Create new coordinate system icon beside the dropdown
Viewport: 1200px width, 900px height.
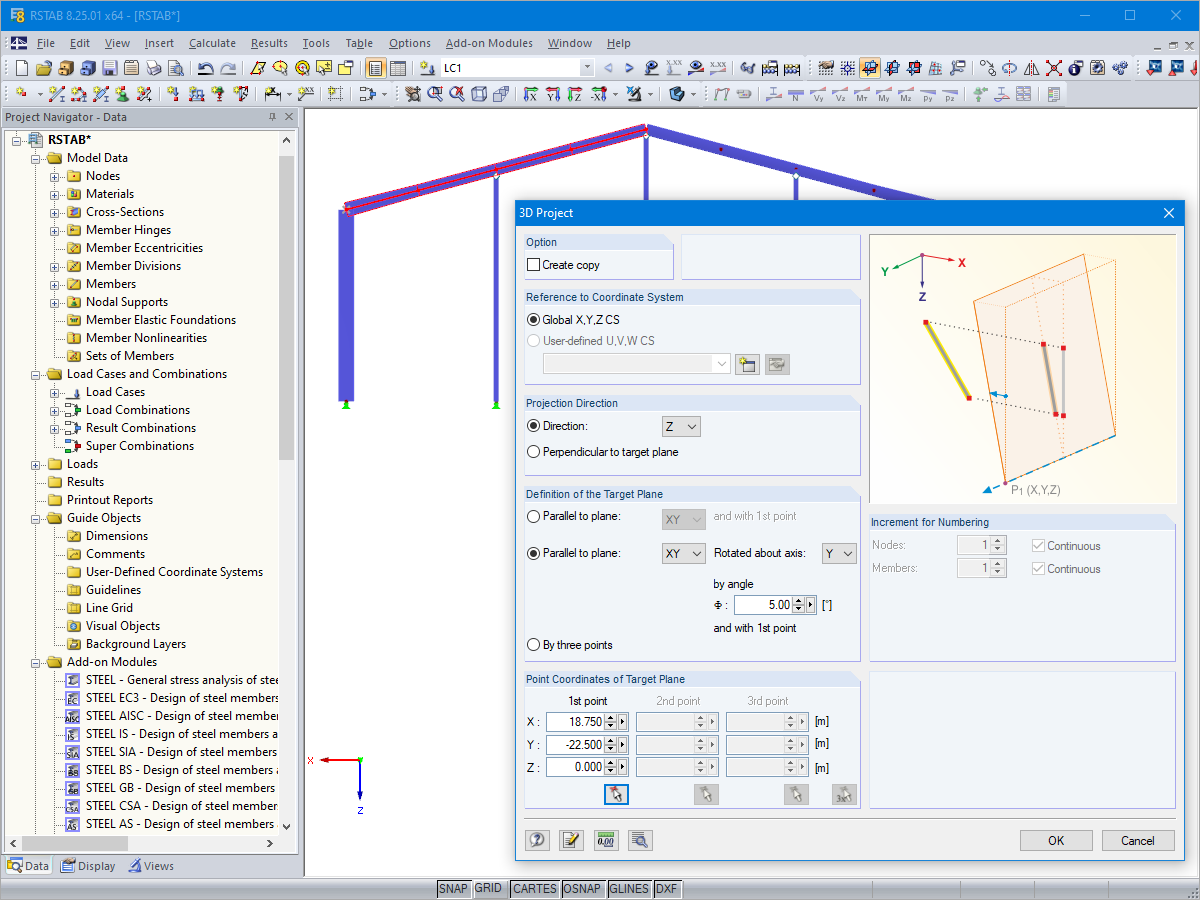[x=747, y=364]
